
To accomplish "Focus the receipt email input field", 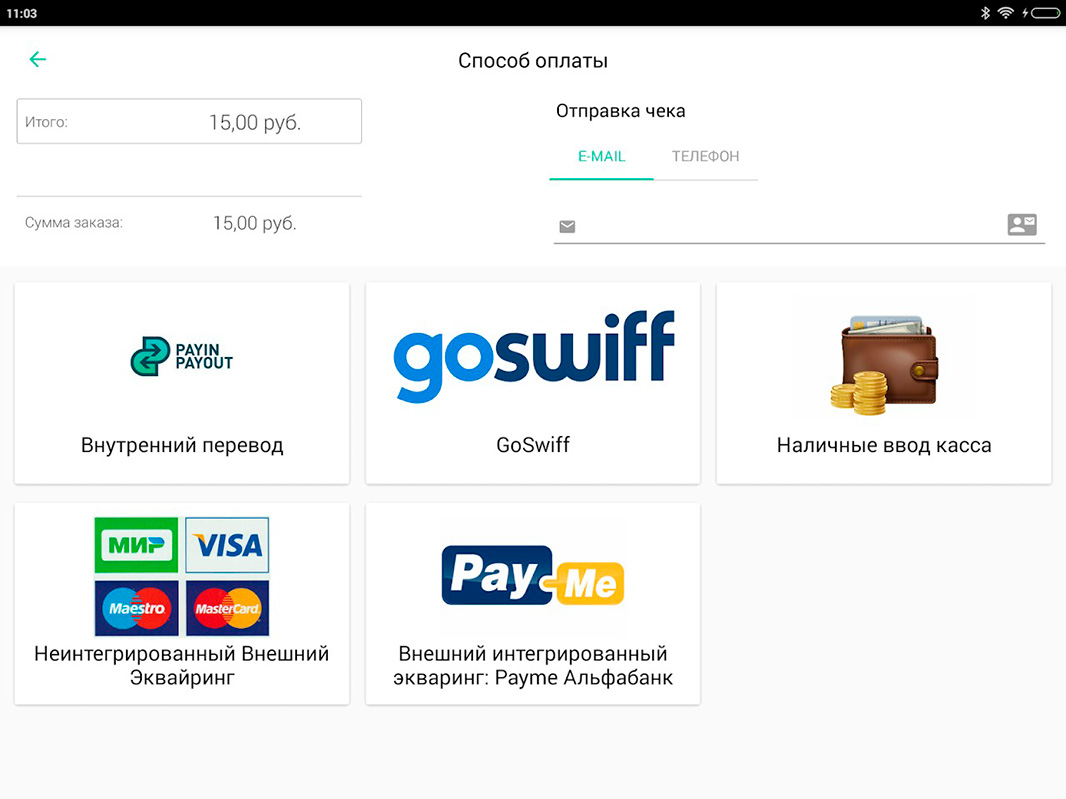I will 791,226.
